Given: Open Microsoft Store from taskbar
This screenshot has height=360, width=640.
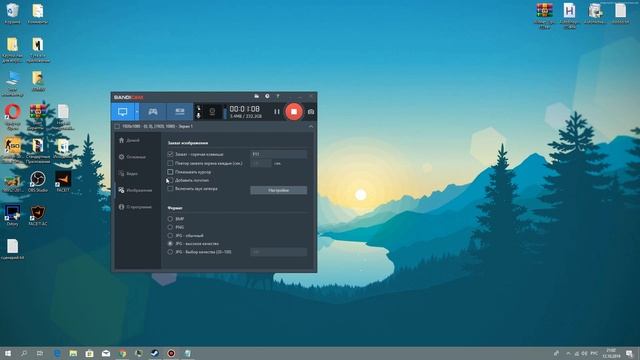Looking at the screenshot, I should [89, 353].
